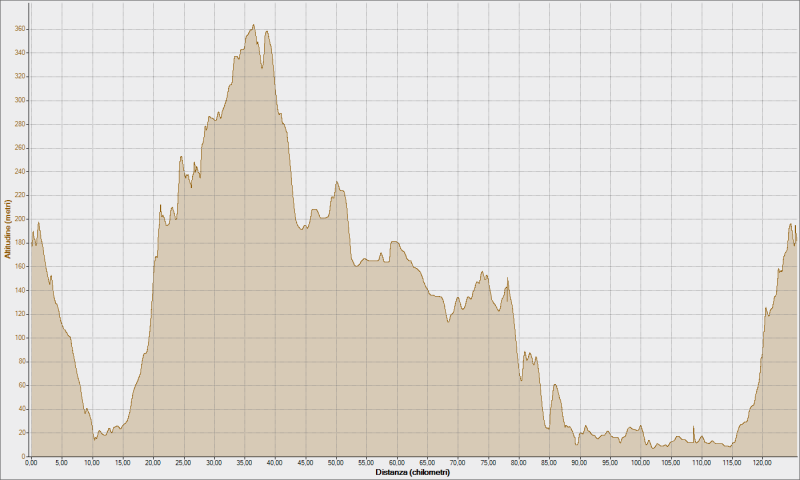Pick the 70,00 distance axis value

click(458, 463)
